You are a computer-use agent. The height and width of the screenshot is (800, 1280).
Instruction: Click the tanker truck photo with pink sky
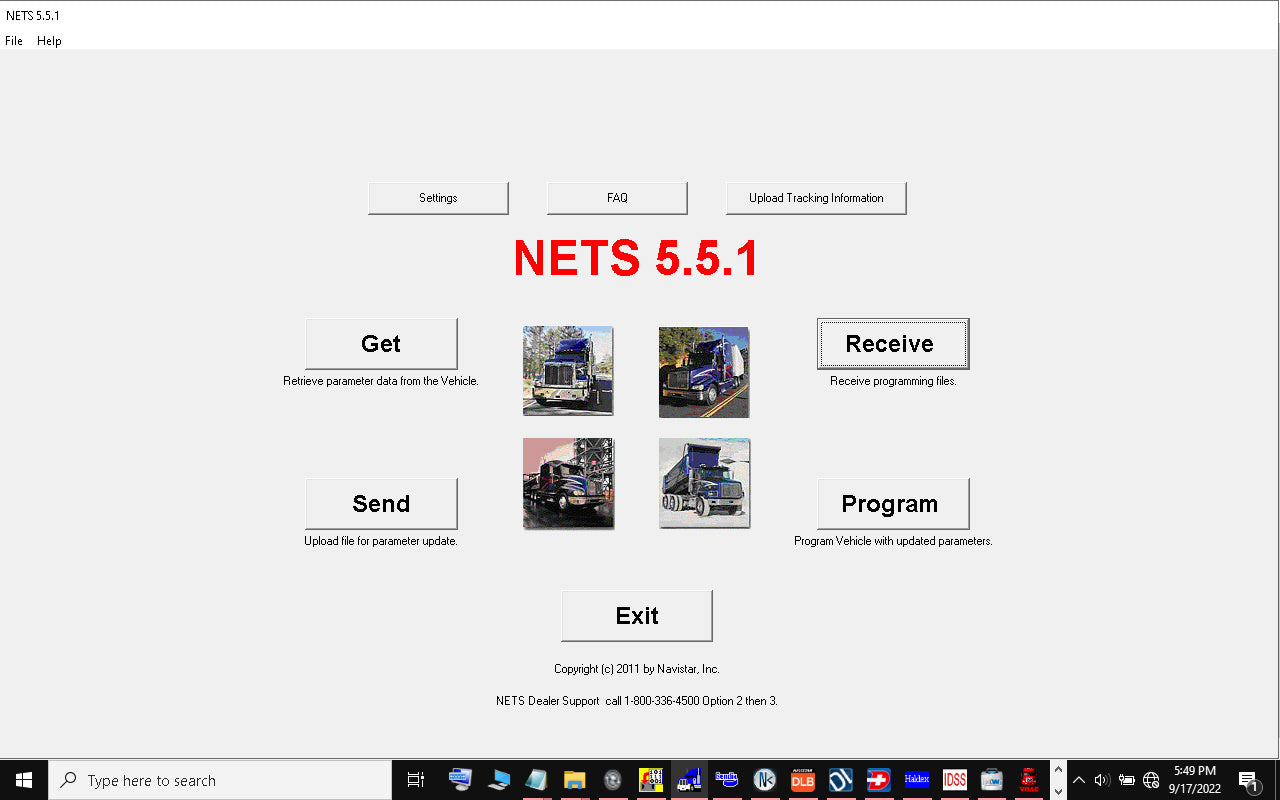point(568,483)
